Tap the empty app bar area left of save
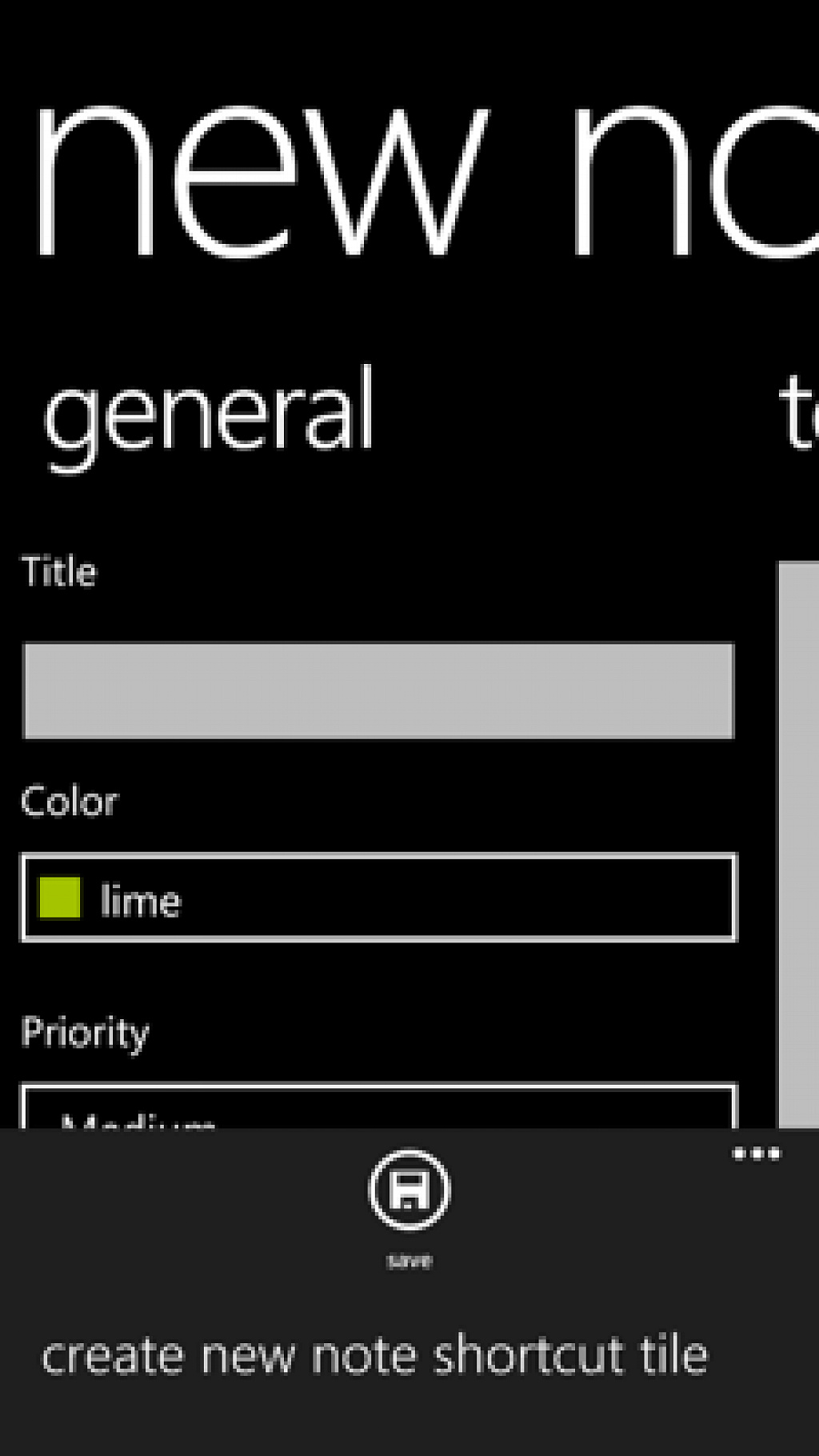Image resolution: width=819 pixels, height=1456 pixels. (176, 1200)
